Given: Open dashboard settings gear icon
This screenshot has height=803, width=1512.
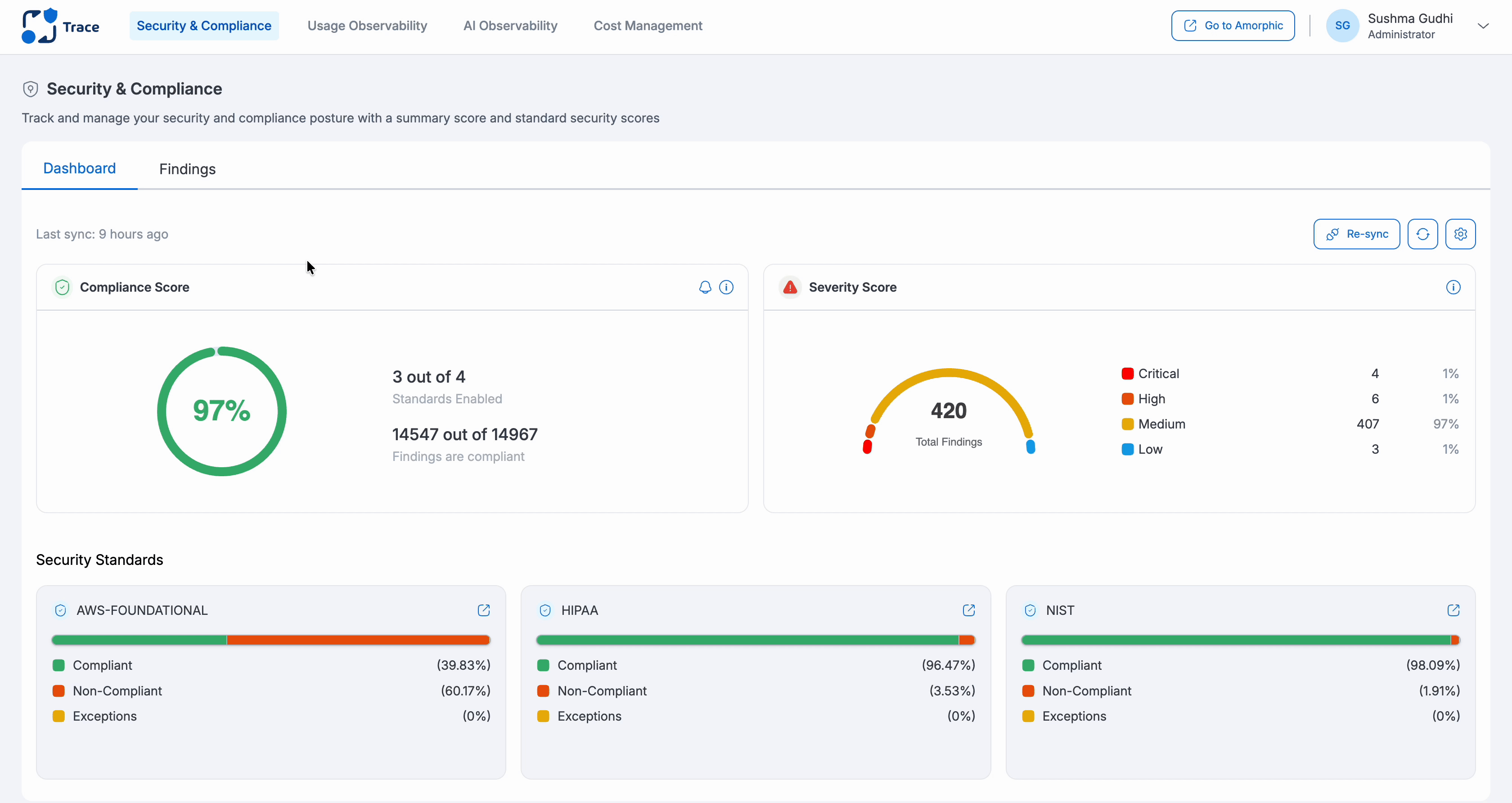Looking at the screenshot, I should pyautogui.click(x=1460, y=234).
